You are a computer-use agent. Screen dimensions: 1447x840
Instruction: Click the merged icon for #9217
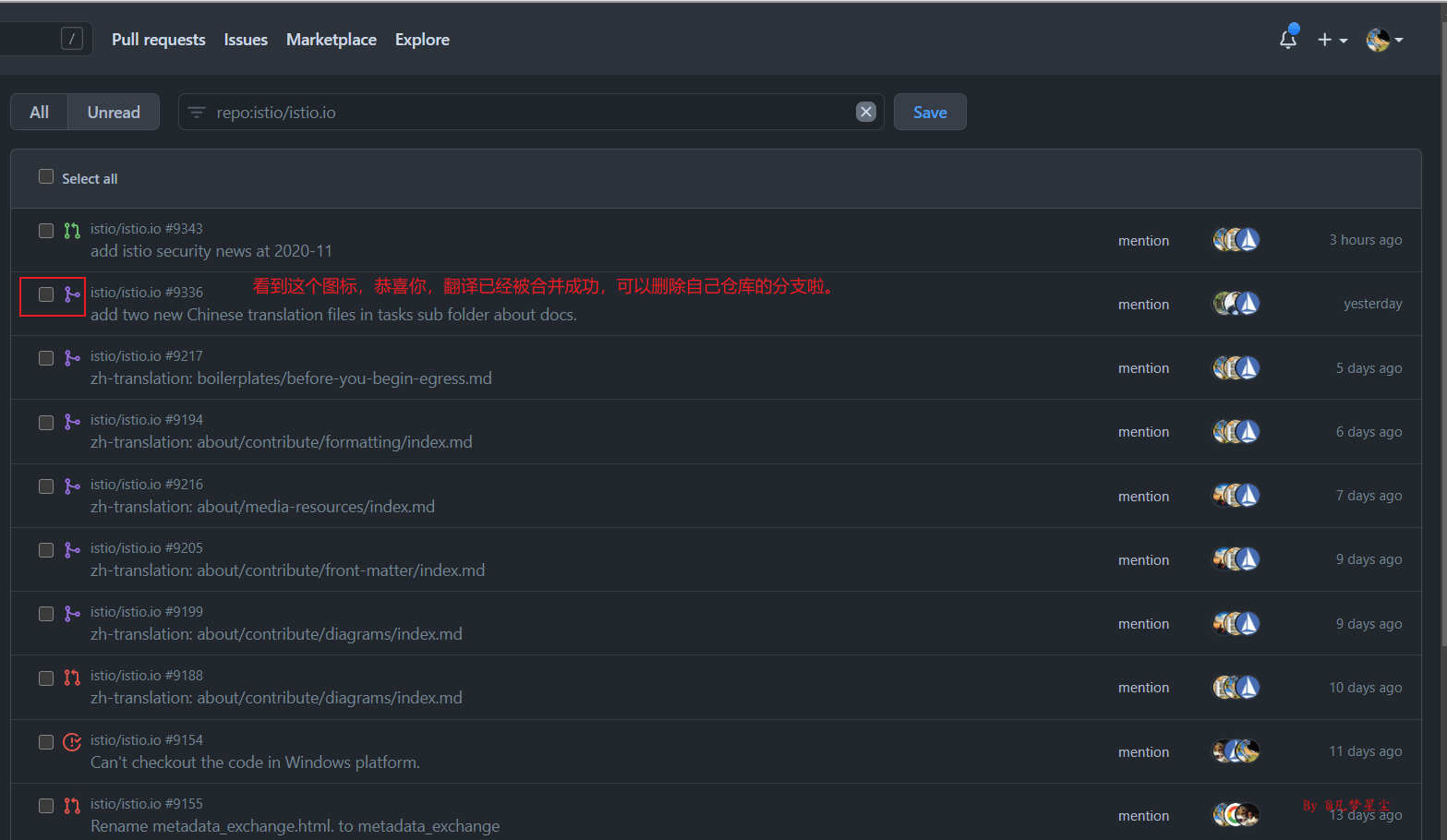pyautogui.click(x=72, y=358)
